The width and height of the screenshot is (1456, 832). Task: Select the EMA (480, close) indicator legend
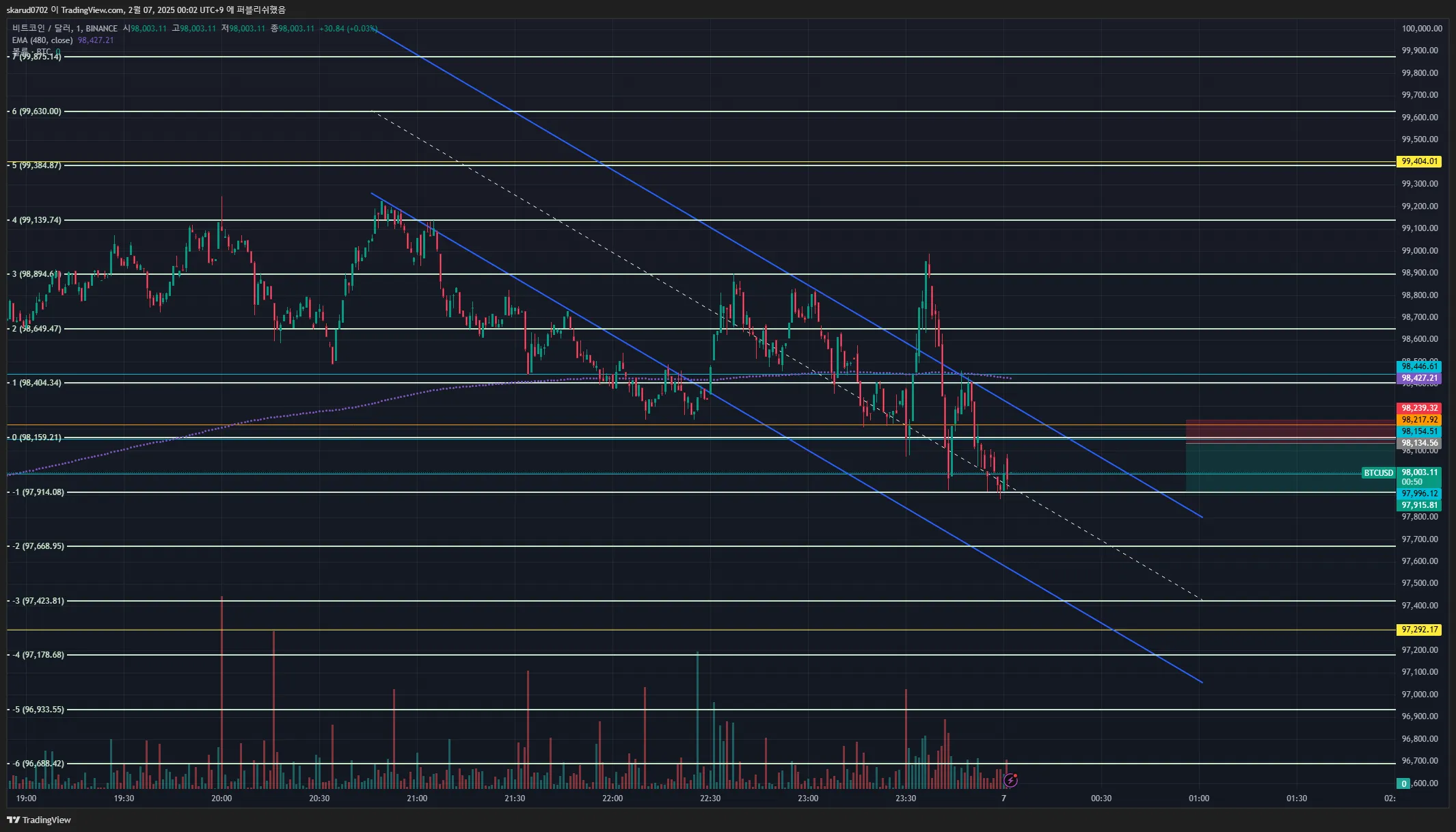[x=42, y=40]
